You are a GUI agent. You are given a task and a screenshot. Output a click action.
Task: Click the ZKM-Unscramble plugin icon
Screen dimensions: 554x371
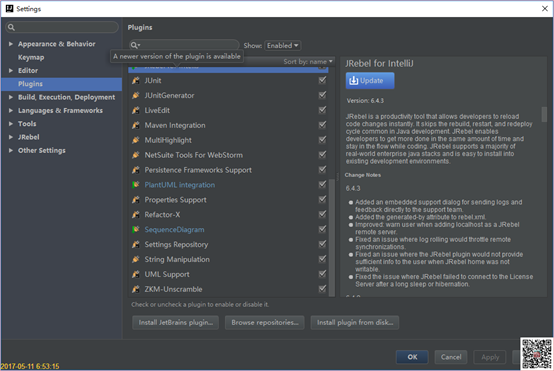[136, 289]
